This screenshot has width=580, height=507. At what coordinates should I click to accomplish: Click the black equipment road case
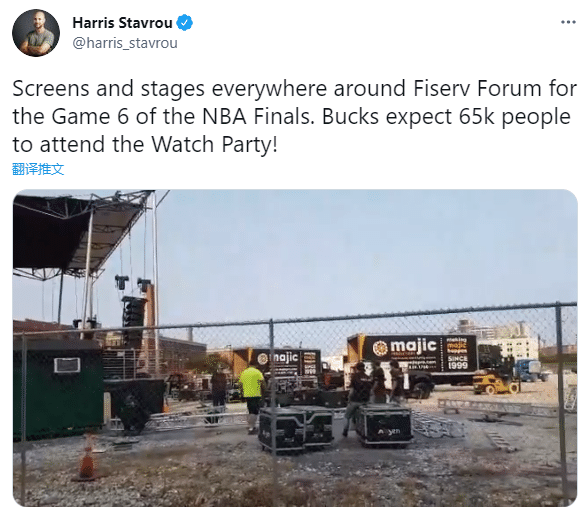tap(384, 425)
